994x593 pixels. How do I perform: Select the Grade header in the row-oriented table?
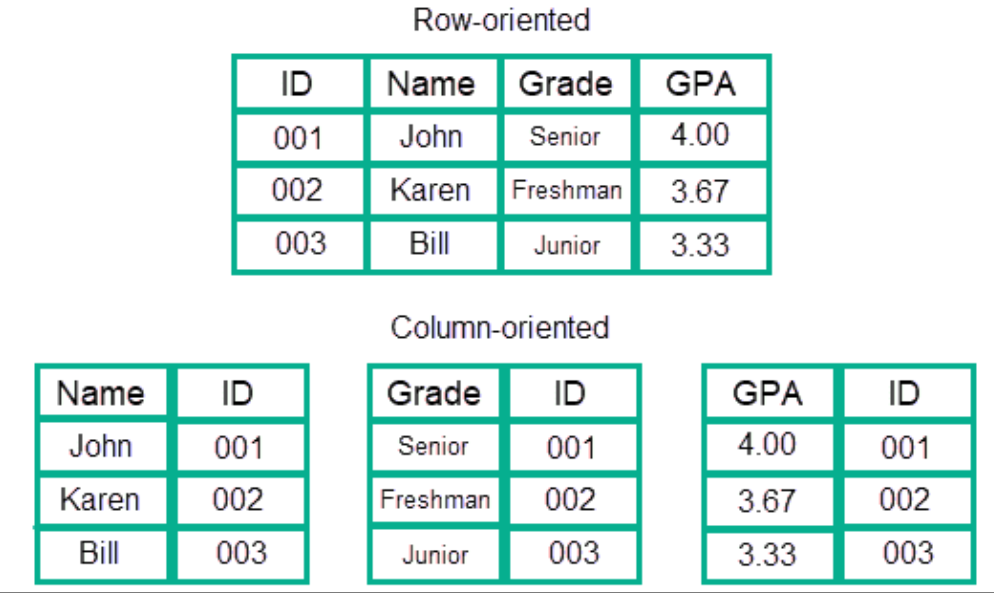(x=565, y=84)
